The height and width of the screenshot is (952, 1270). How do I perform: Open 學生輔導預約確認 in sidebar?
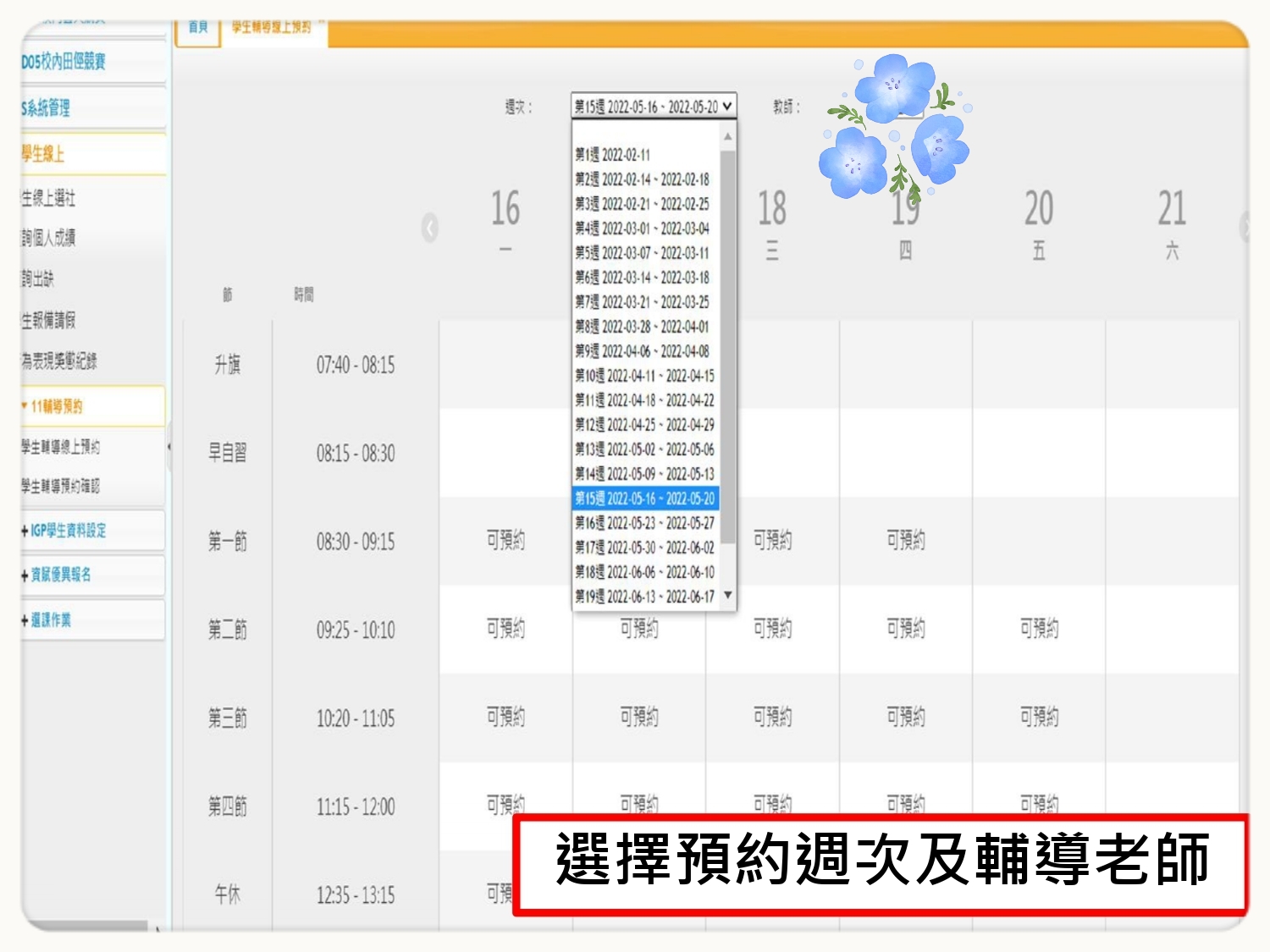point(60,487)
